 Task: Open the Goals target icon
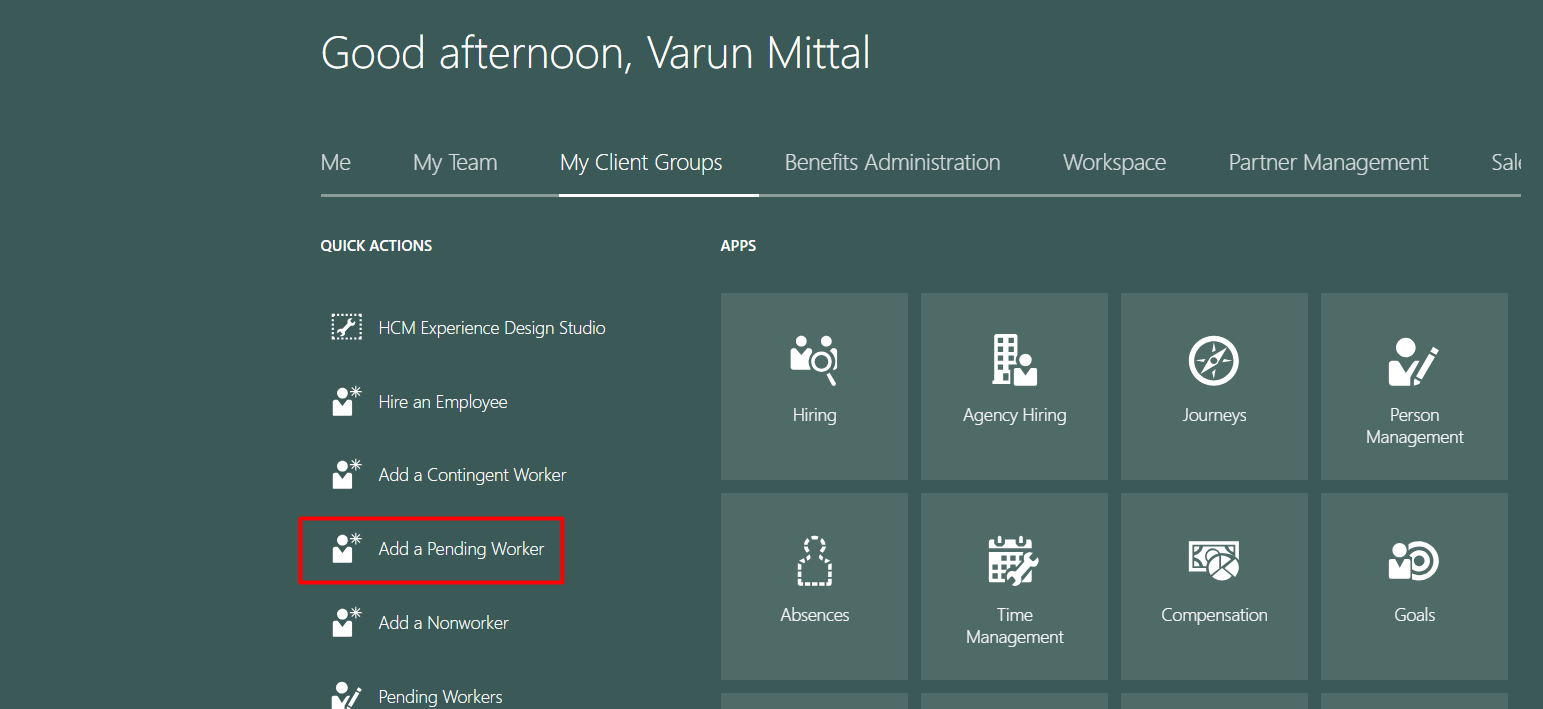(x=1414, y=561)
